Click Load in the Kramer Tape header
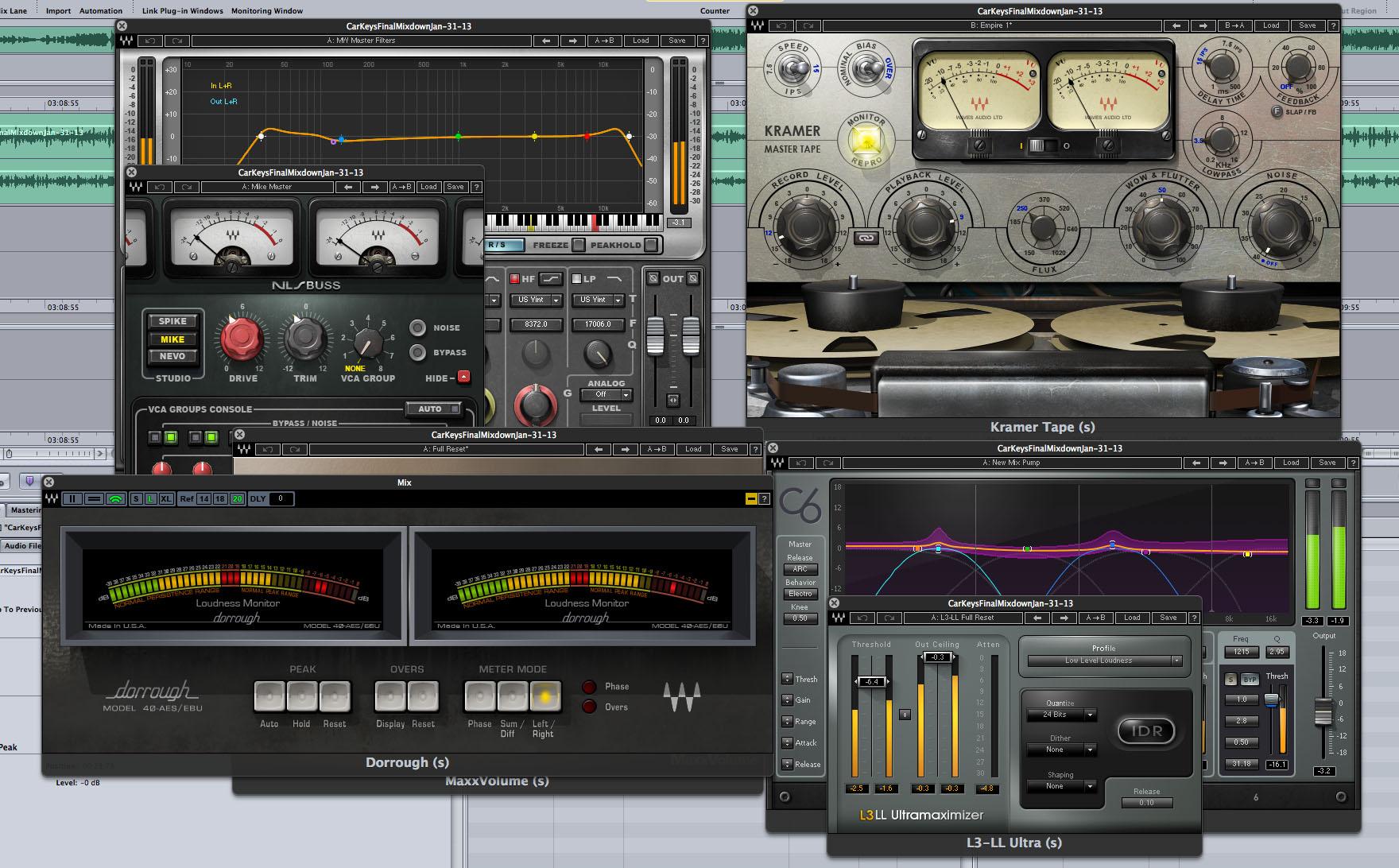 [x=1271, y=25]
